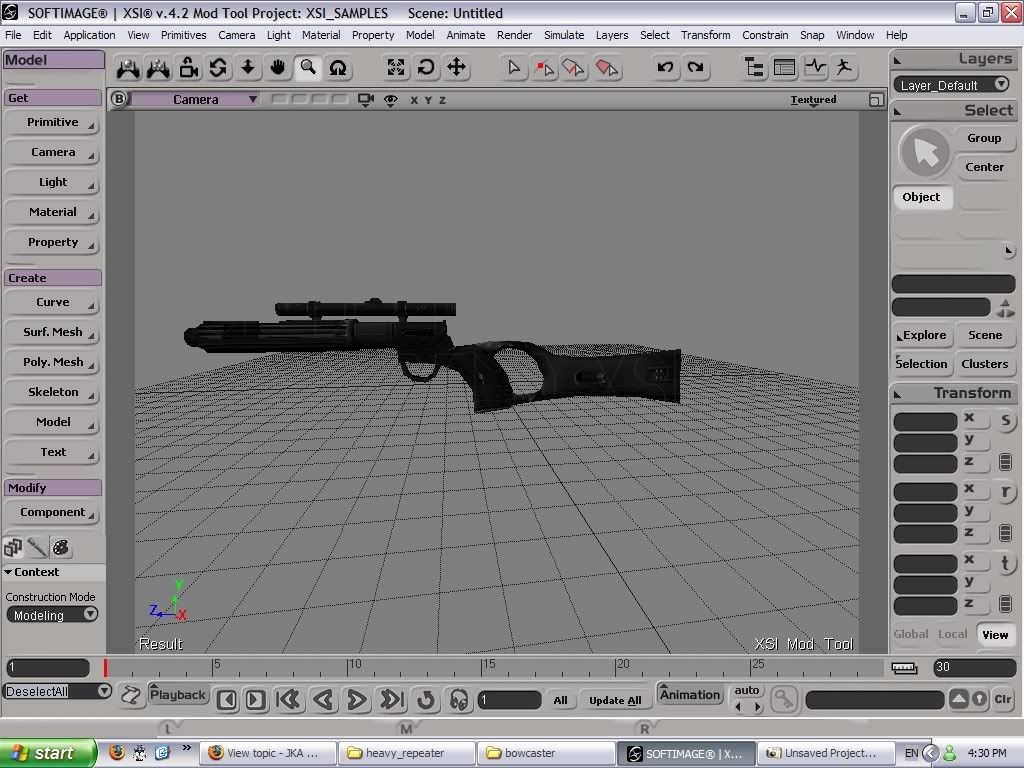1024x768 pixels.
Task: Toggle Global transform mode
Action: 910,634
